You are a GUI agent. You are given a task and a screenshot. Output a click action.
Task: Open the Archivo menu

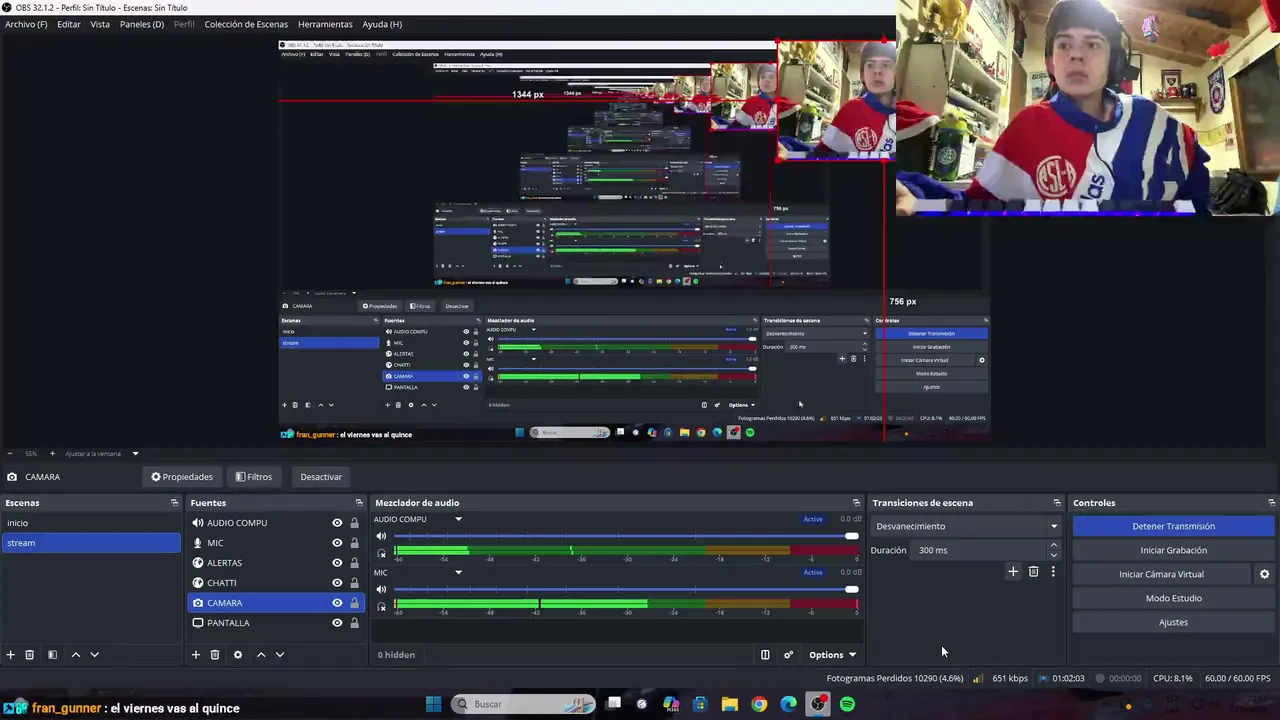26,24
